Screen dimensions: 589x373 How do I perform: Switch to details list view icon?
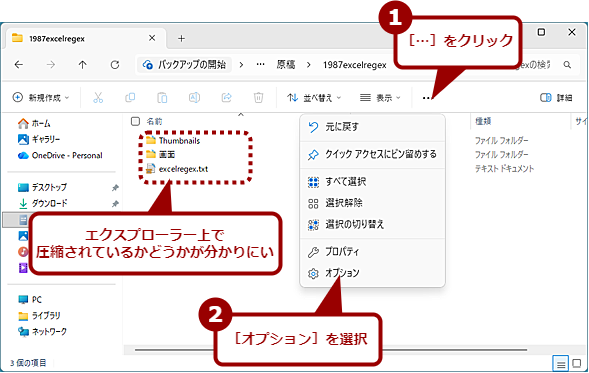click(560, 363)
